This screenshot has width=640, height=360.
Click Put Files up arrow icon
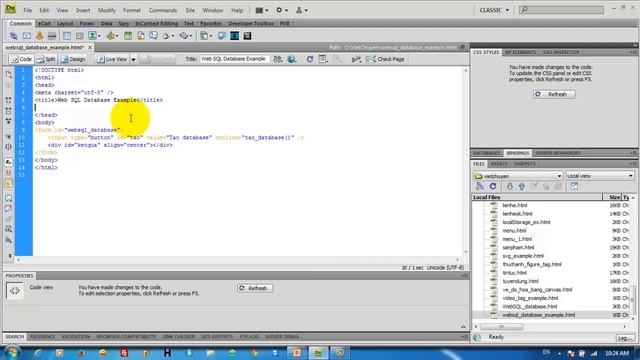tap(522, 187)
